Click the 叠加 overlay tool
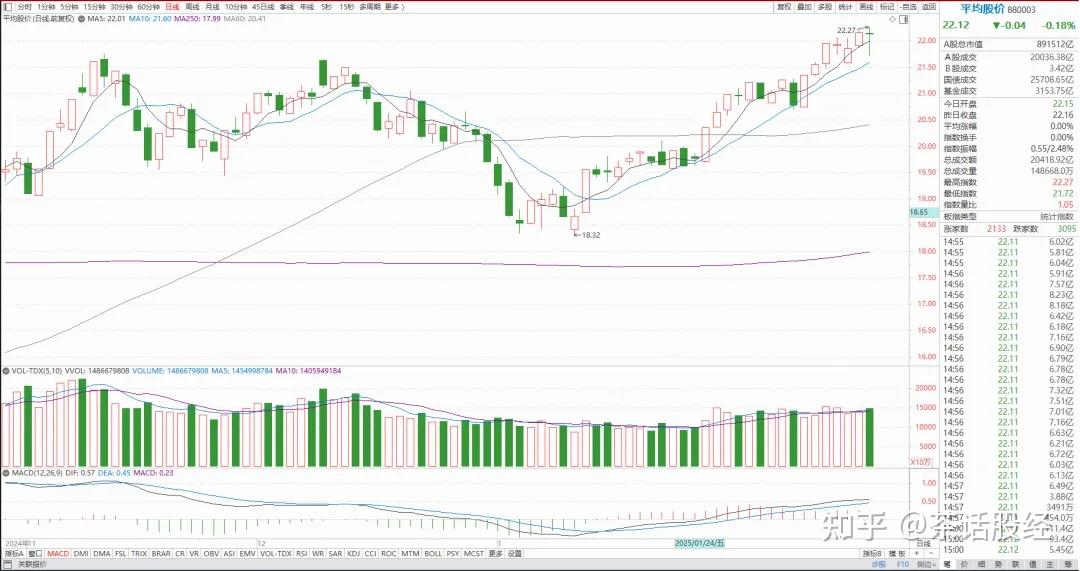Viewport: 1080px width, 571px height. click(804, 7)
